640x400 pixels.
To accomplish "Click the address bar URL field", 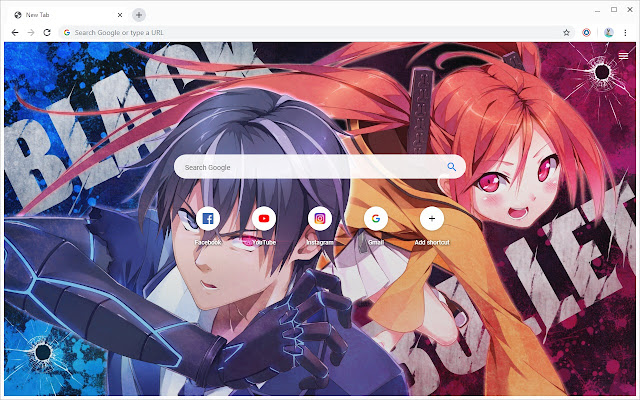I will click(x=316, y=33).
